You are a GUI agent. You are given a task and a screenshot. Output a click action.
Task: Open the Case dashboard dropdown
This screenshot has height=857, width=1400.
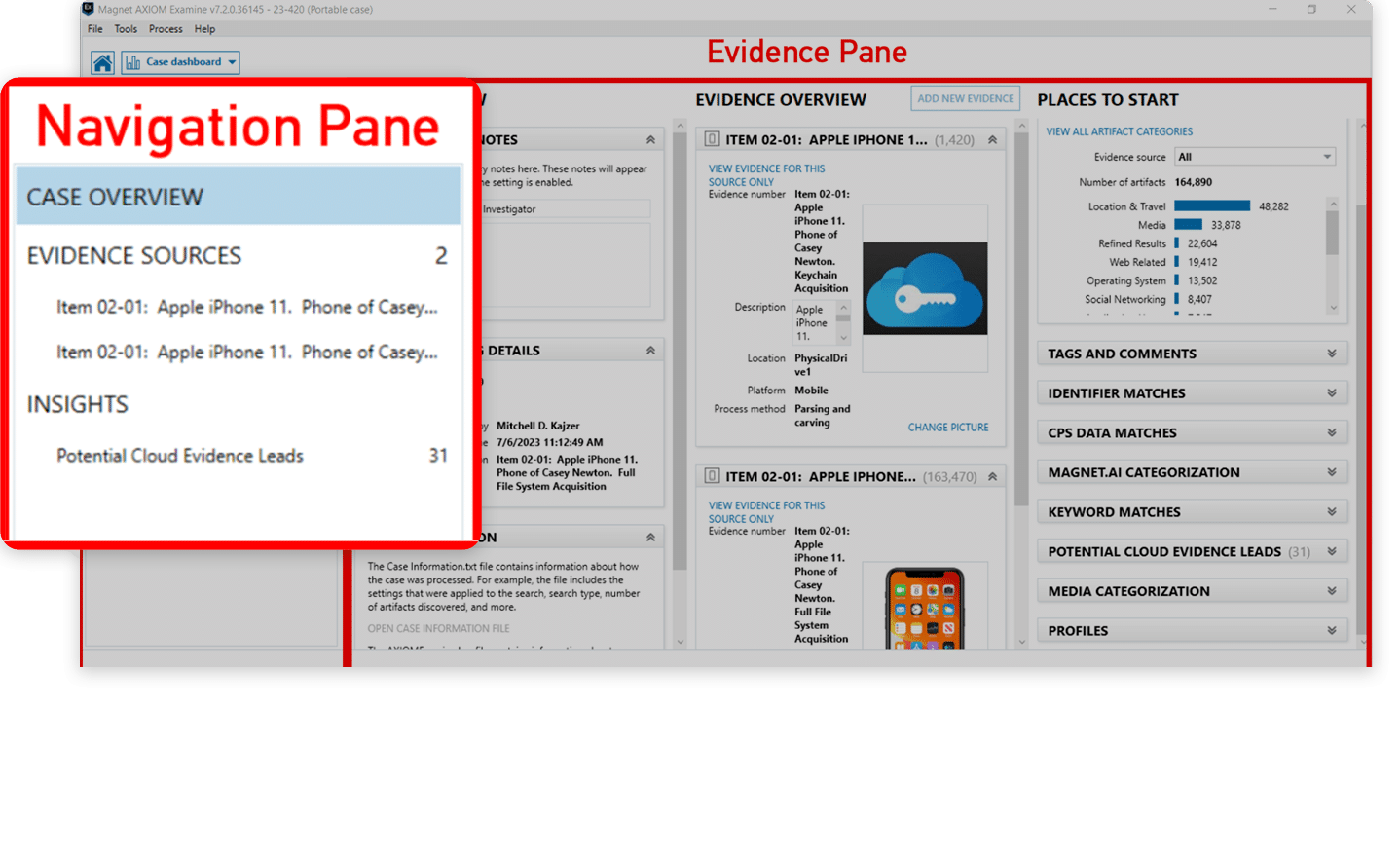pos(180,62)
